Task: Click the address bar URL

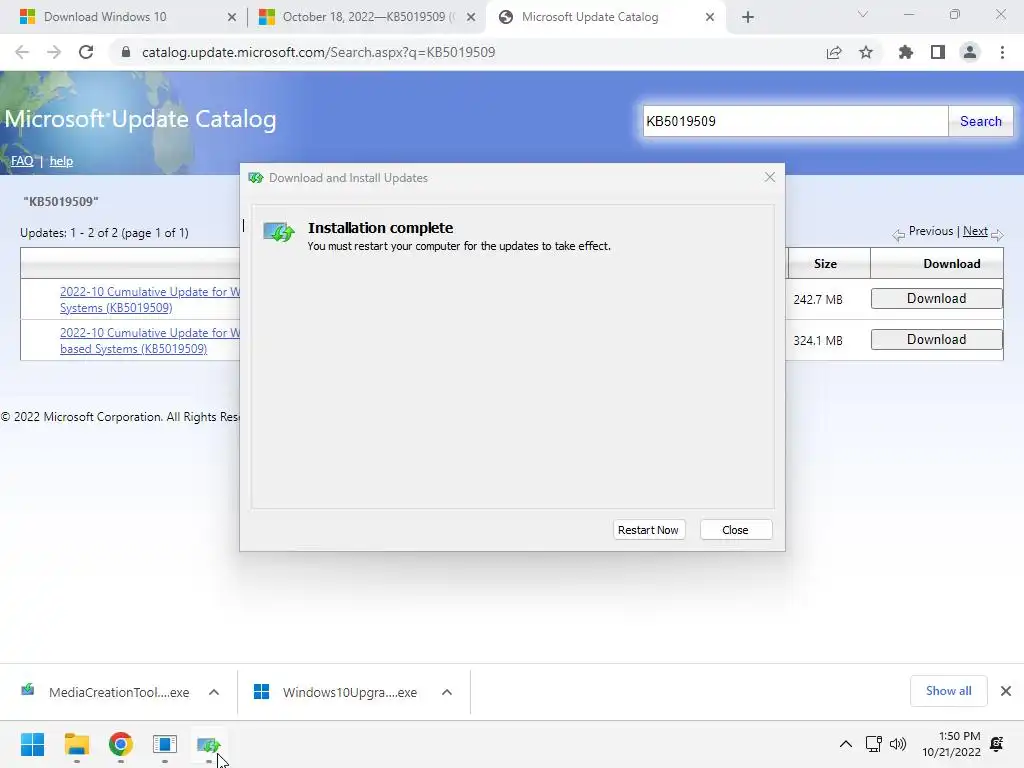Action: tap(318, 52)
